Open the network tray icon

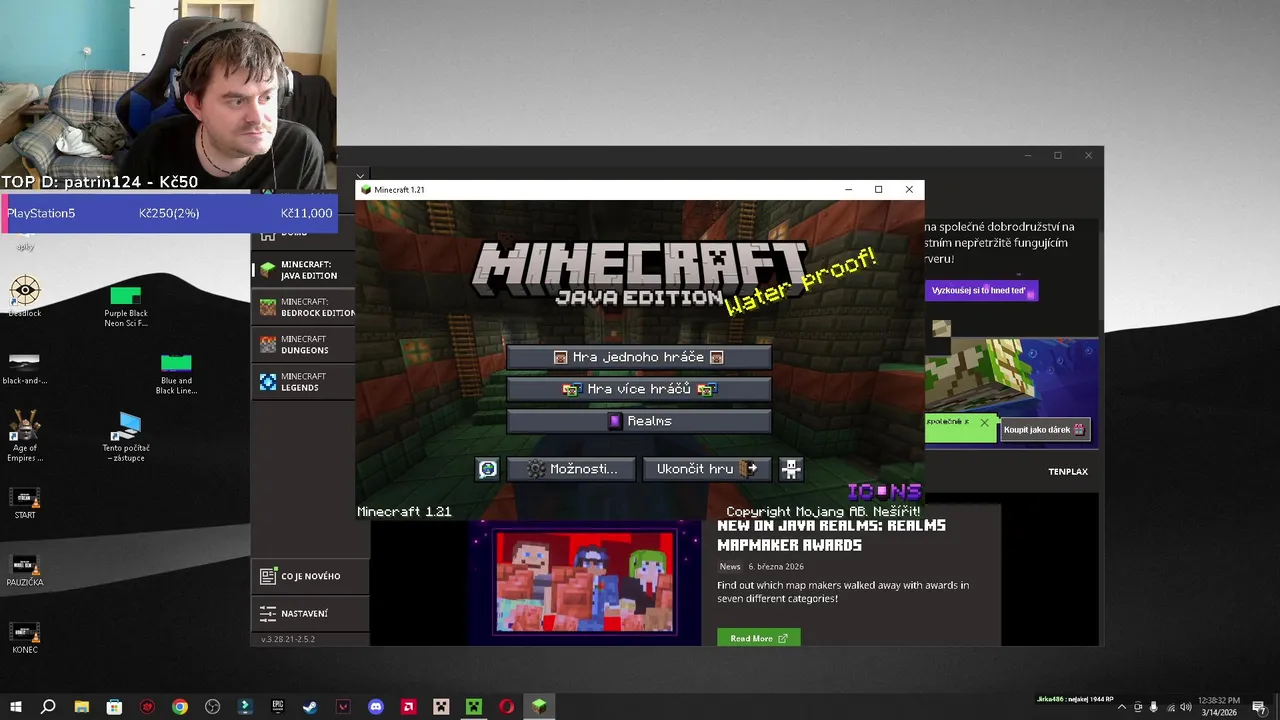pos(1171,707)
